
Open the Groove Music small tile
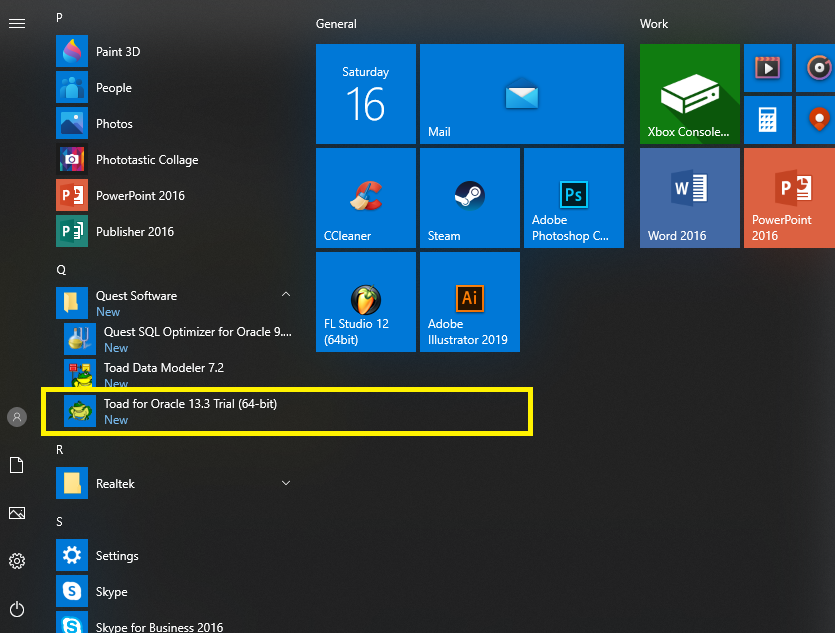(815, 68)
